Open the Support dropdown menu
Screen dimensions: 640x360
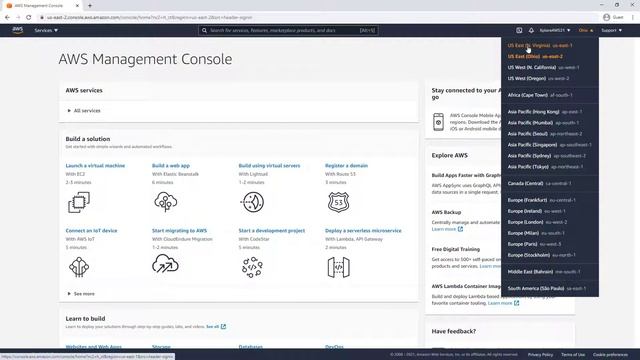tap(611, 30)
